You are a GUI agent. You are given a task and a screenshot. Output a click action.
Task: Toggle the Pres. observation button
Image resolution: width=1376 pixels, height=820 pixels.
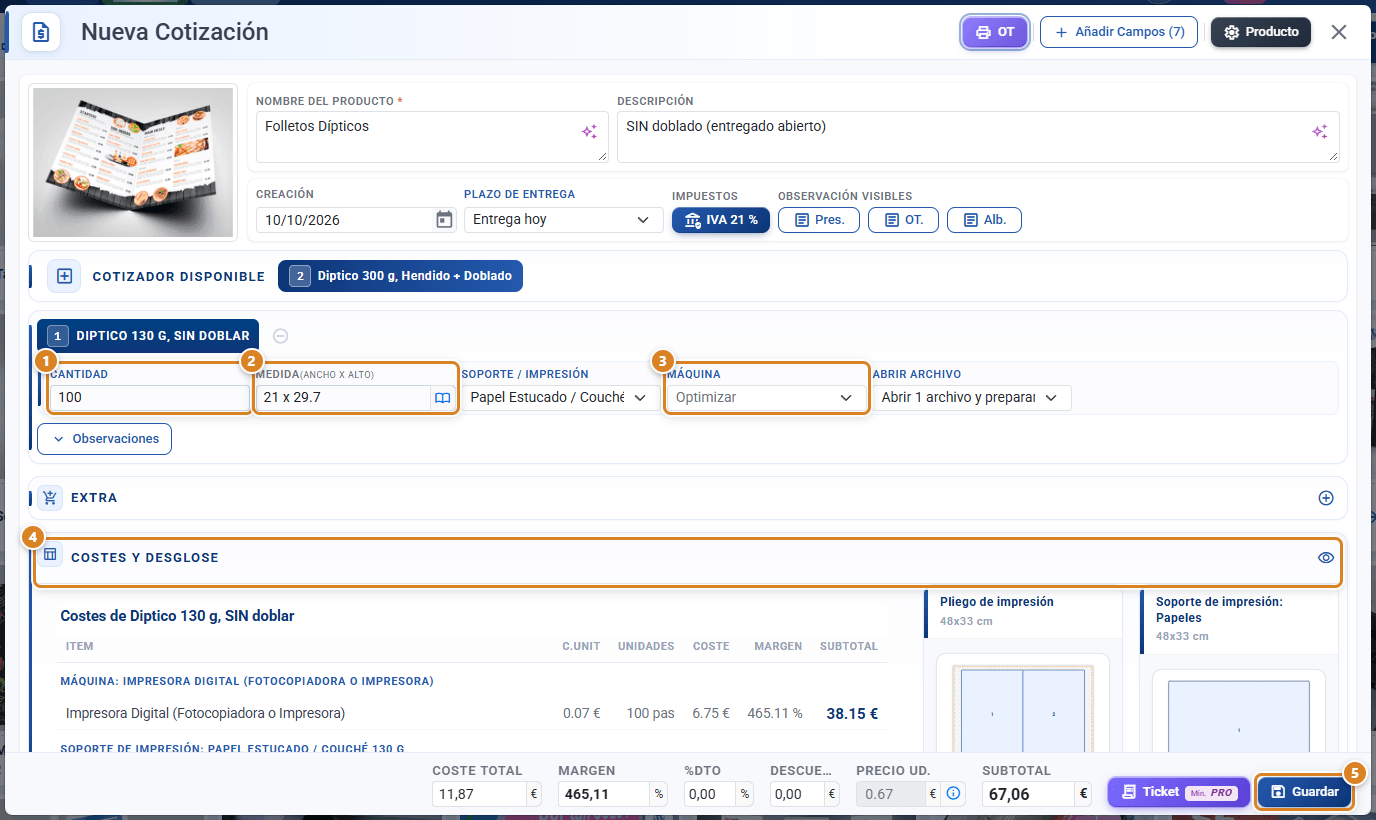pyautogui.click(x=819, y=220)
